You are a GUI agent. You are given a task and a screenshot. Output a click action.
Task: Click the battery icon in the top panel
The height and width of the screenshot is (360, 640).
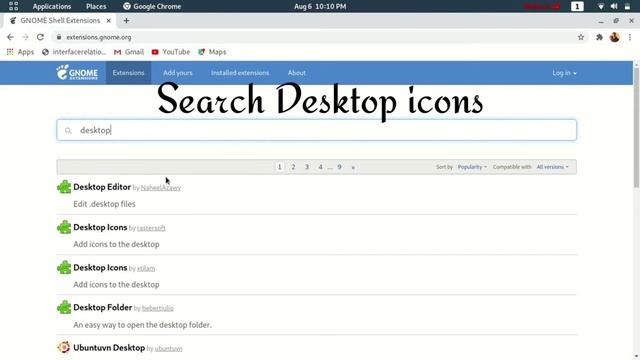[627, 6]
